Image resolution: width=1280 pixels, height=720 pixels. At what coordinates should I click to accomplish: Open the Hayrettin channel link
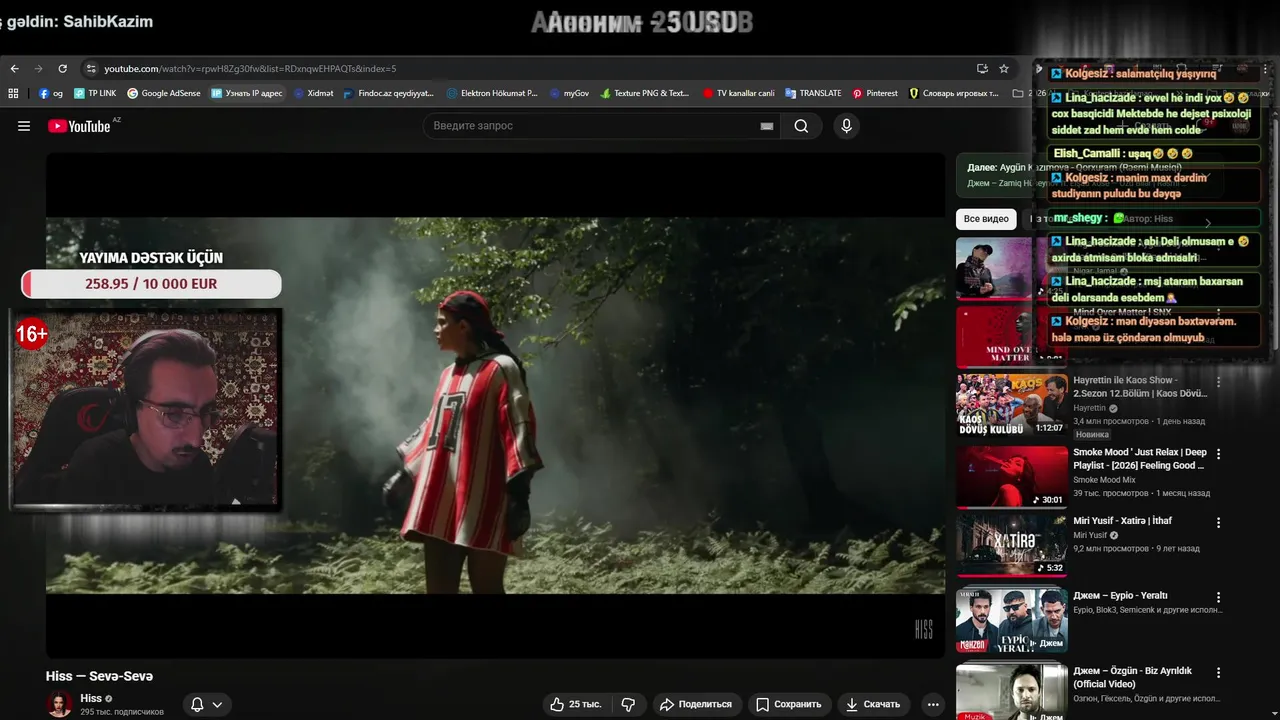(x=1090, y=408)
